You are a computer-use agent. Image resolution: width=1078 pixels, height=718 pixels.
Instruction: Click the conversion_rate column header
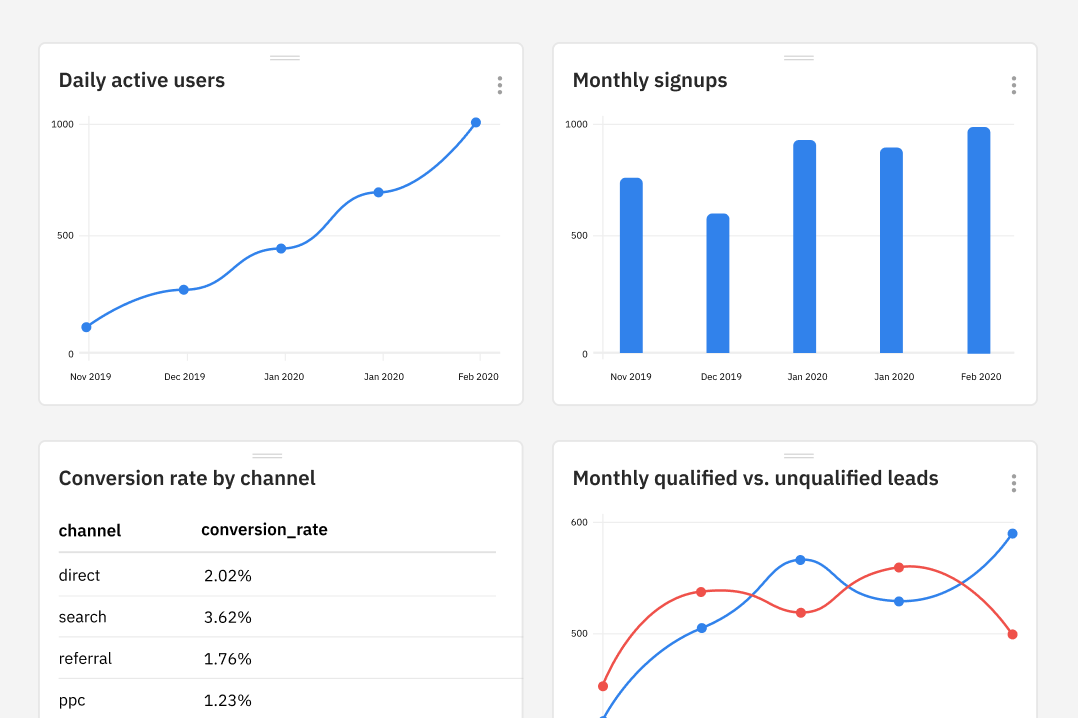click(264, 530)
